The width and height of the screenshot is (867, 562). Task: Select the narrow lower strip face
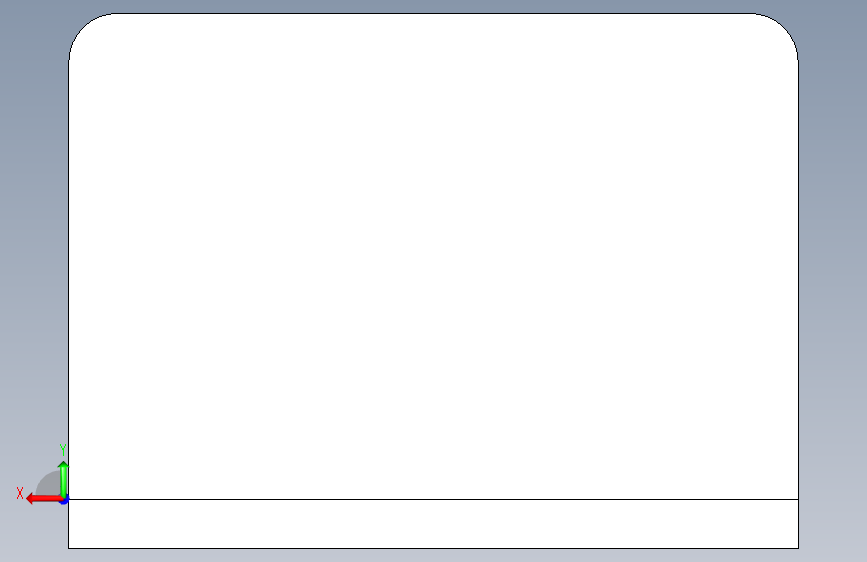pyautogui.click(x=434, y=524)
